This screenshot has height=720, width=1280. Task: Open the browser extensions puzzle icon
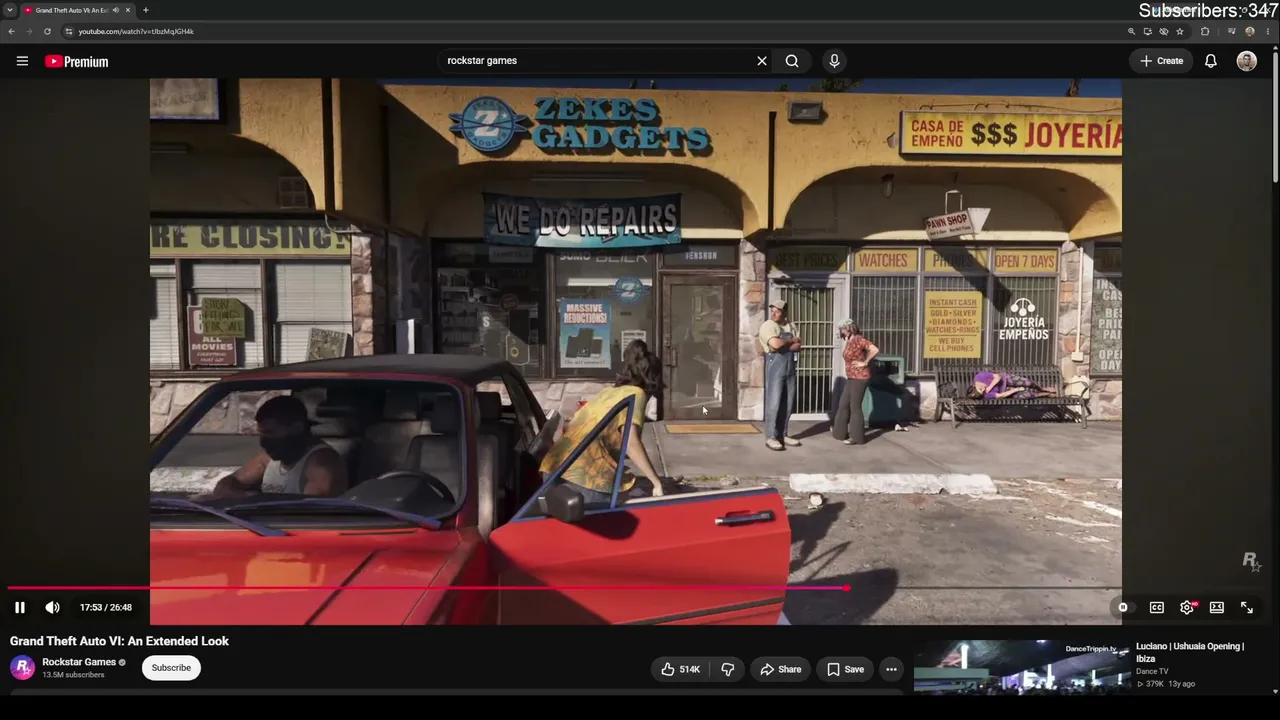click(x=1205, y=31)
